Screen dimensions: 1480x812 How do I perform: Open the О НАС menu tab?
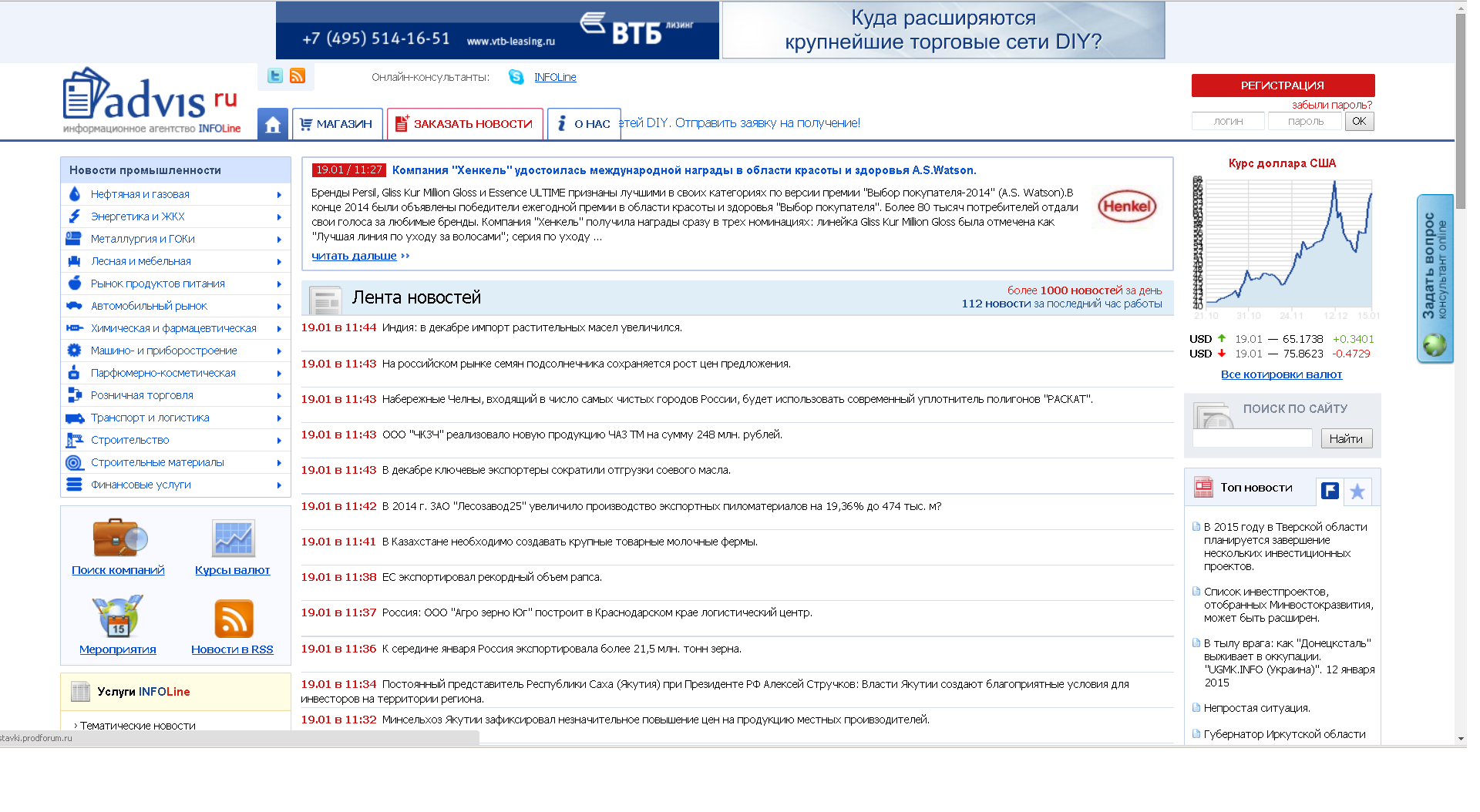pyautogui.click(x=584, y=124)
